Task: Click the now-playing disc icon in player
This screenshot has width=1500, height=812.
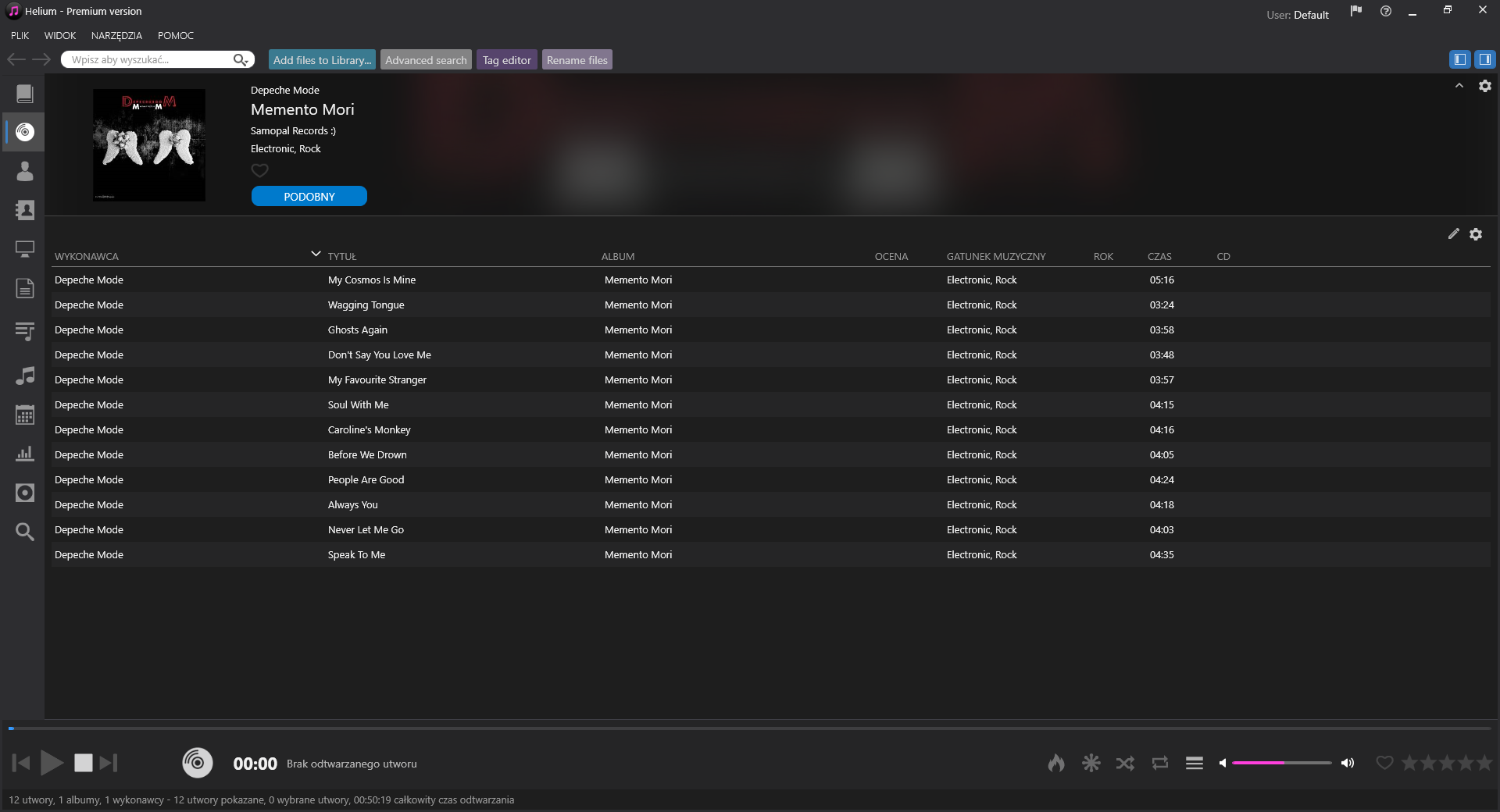Action: (198, 762)
